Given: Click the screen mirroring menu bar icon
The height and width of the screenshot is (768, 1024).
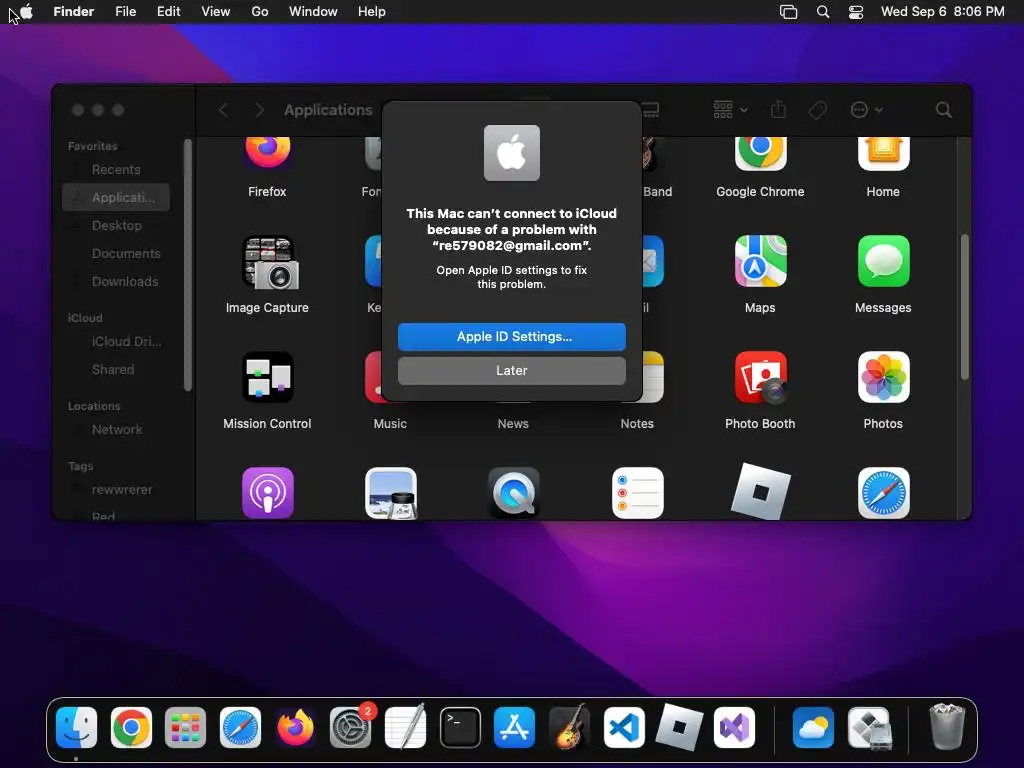Looking at the screenshot, I should (x=788, y=12).
